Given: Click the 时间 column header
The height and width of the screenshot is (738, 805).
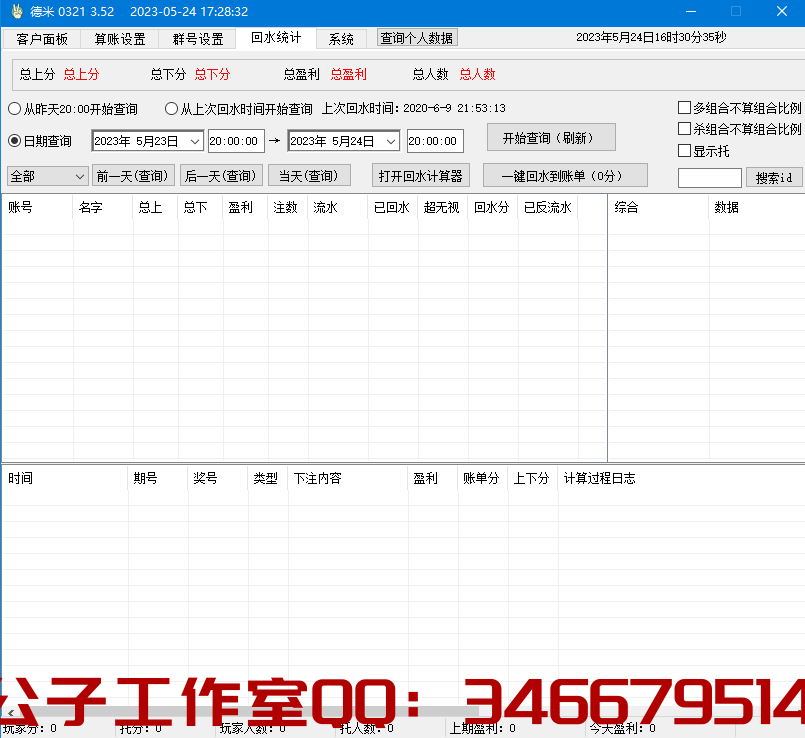Looking at the screenshot, I should [x=65, y=479].
